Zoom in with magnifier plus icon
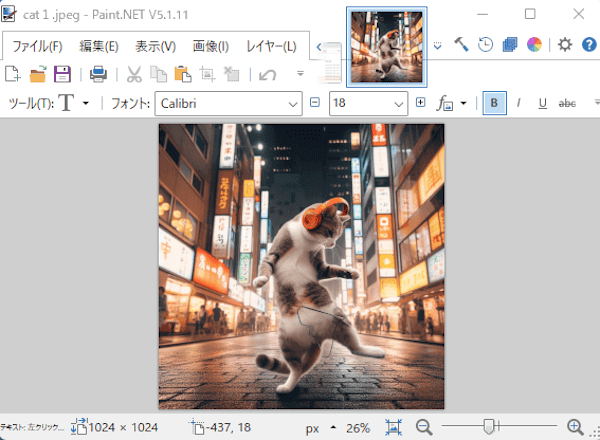600x440 pixels. click(x=575, y=427)
